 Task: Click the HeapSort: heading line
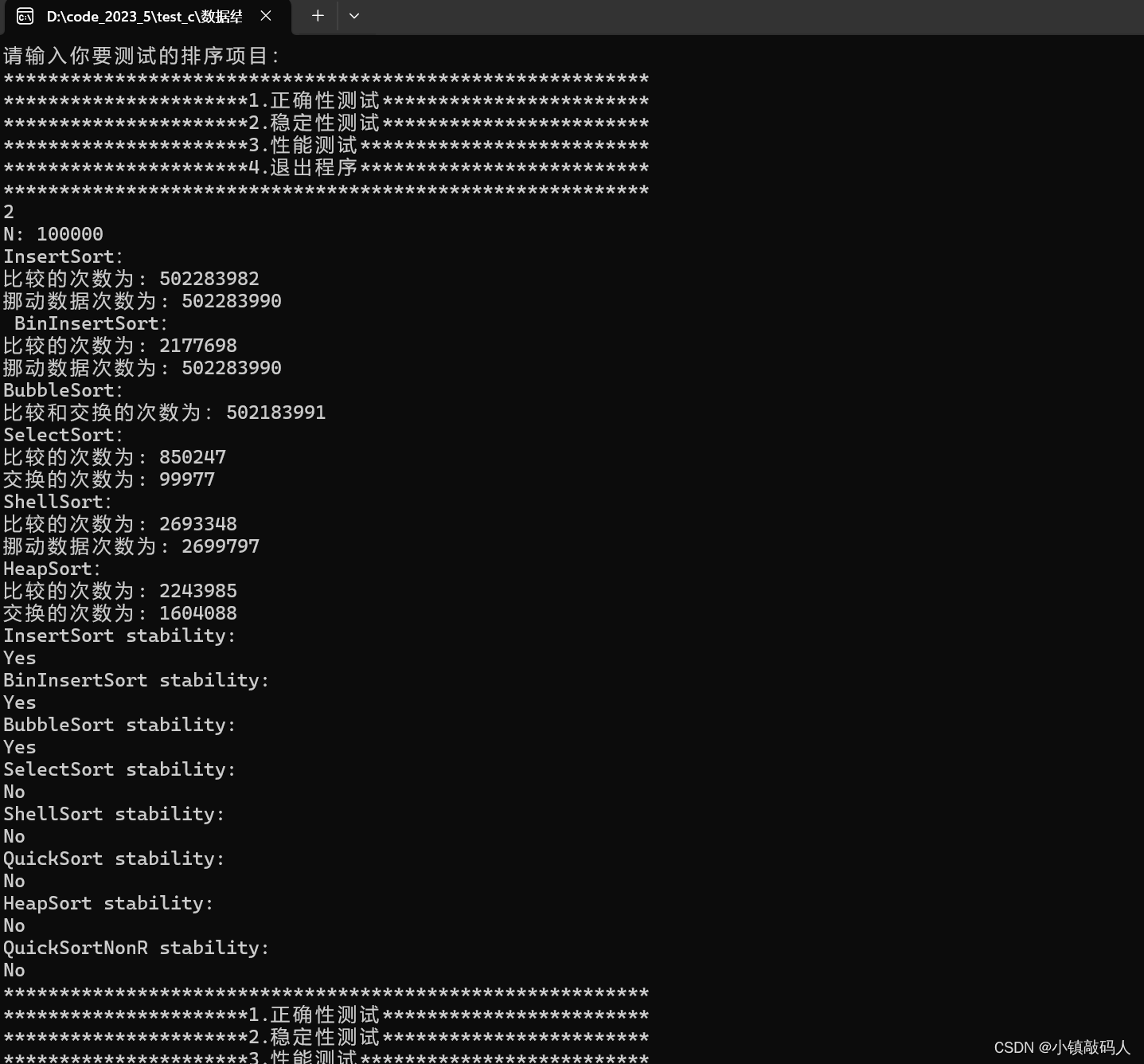pyautogui.click(x=53, y=569)
